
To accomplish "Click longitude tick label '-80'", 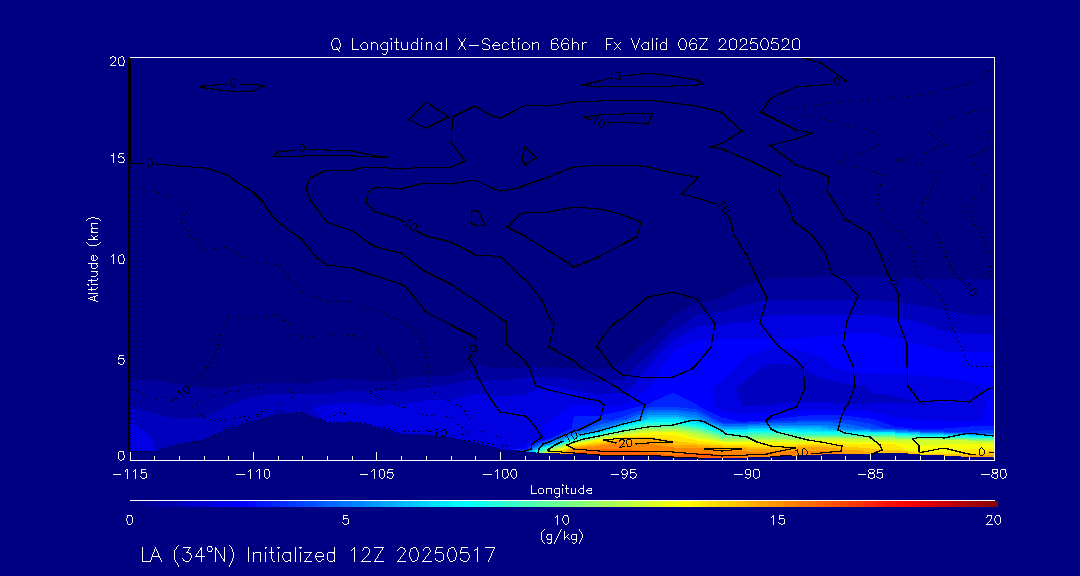I will (994, 474).
